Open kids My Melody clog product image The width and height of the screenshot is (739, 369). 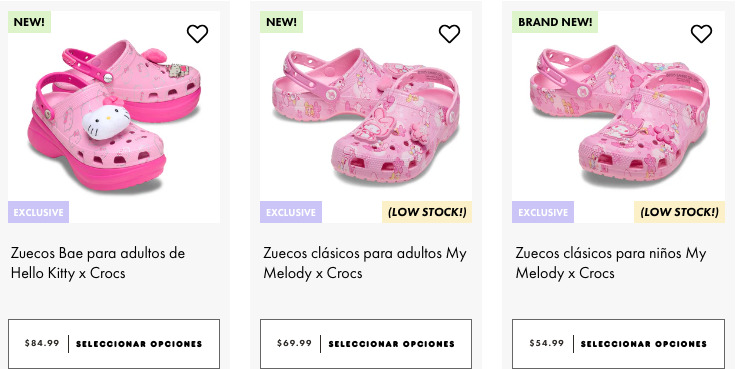point(618,117)
